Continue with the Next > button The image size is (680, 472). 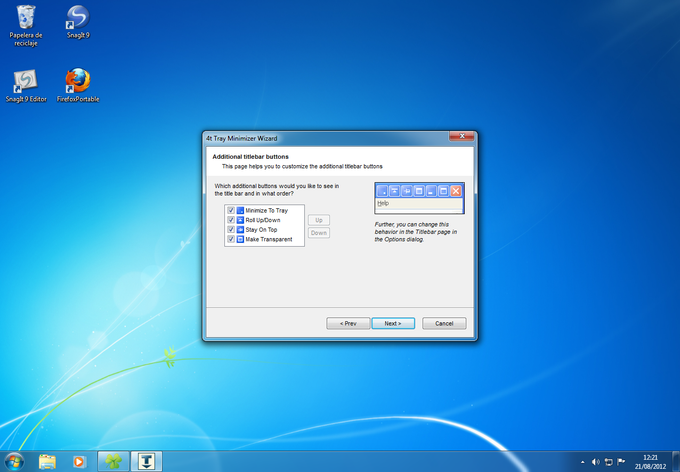click(x=393, y=324)
